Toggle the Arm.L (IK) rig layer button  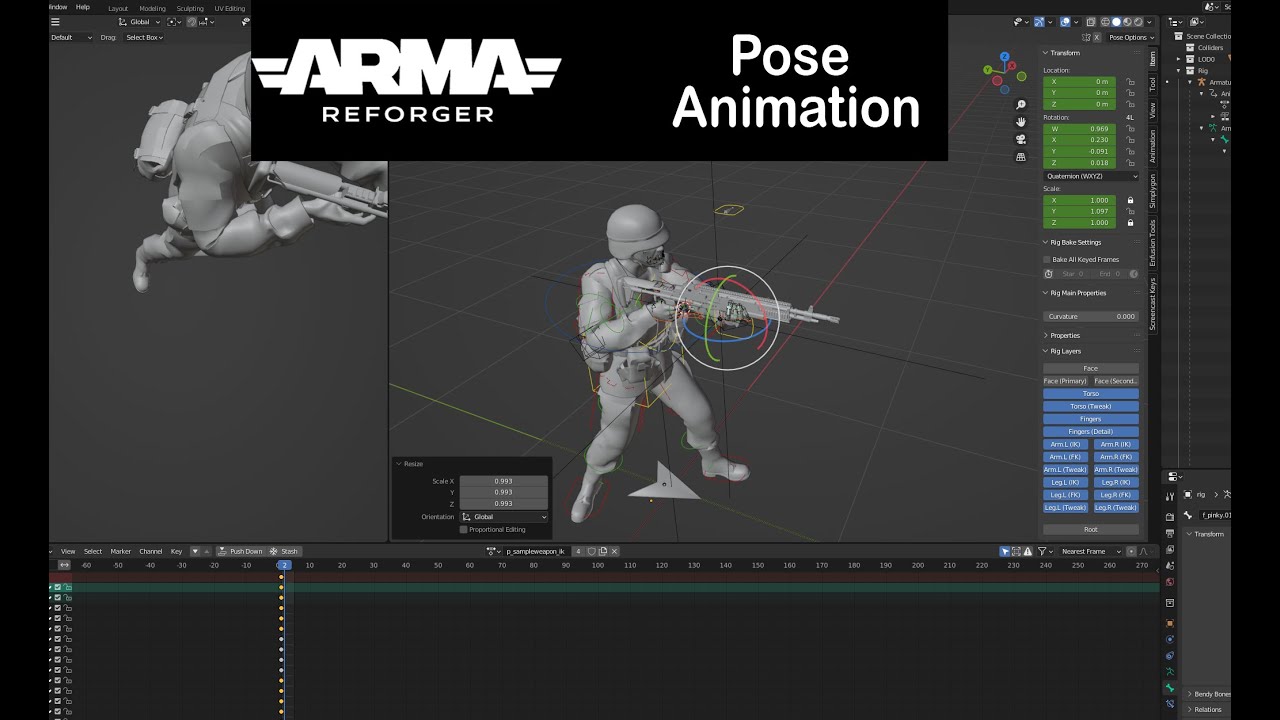tap(1065, 444)
